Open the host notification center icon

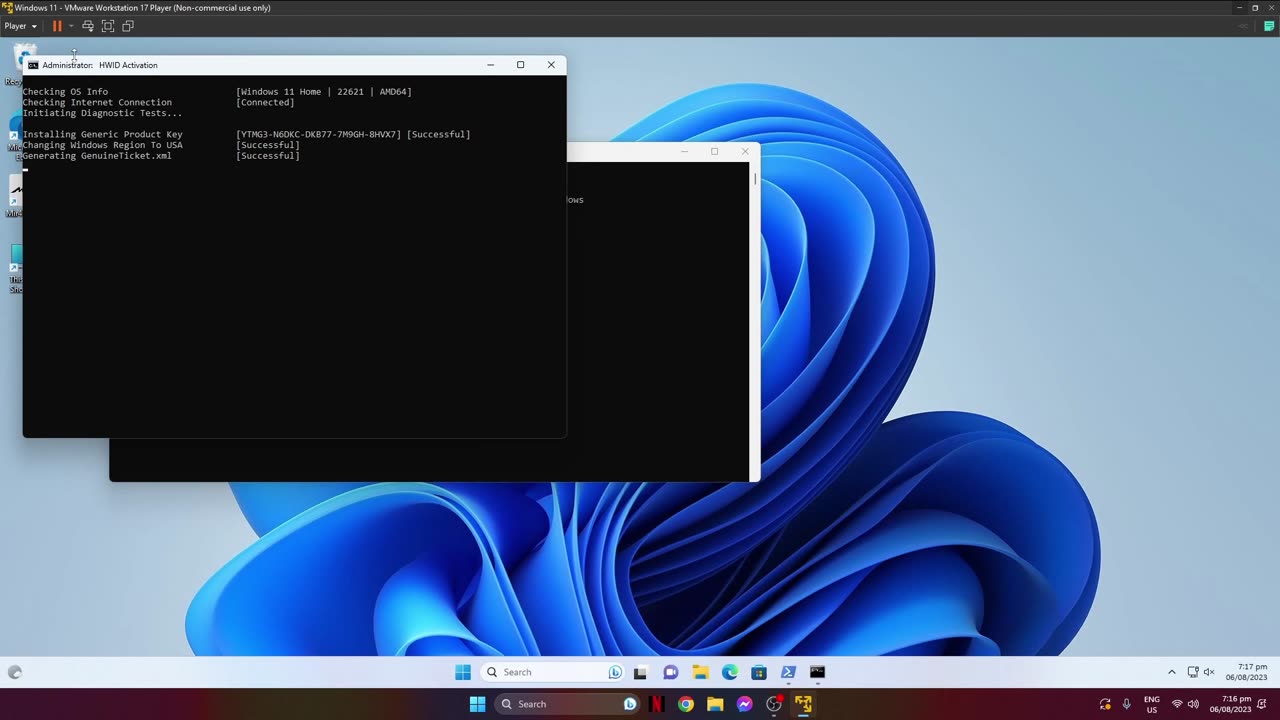(1263, 704)
